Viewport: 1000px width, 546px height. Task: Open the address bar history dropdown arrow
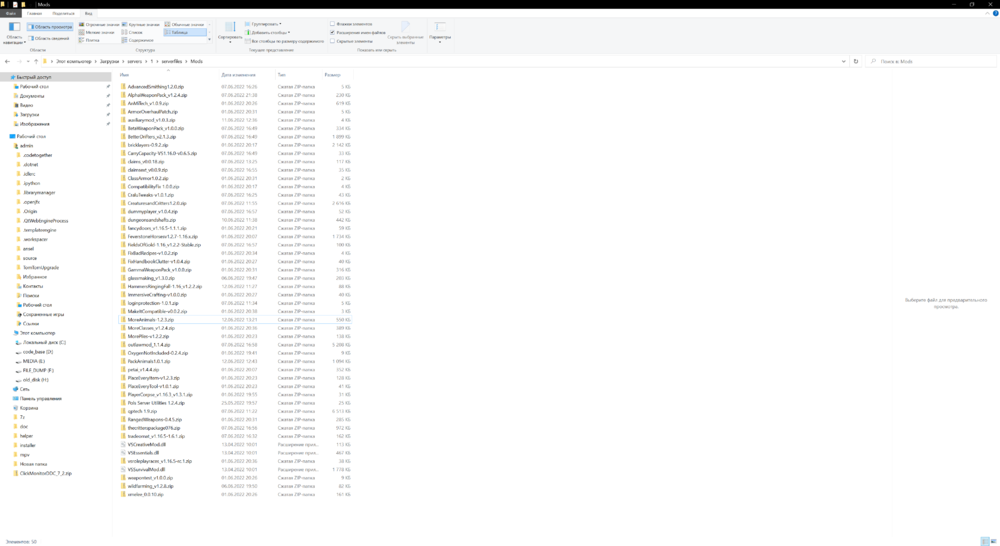[843, 61]
